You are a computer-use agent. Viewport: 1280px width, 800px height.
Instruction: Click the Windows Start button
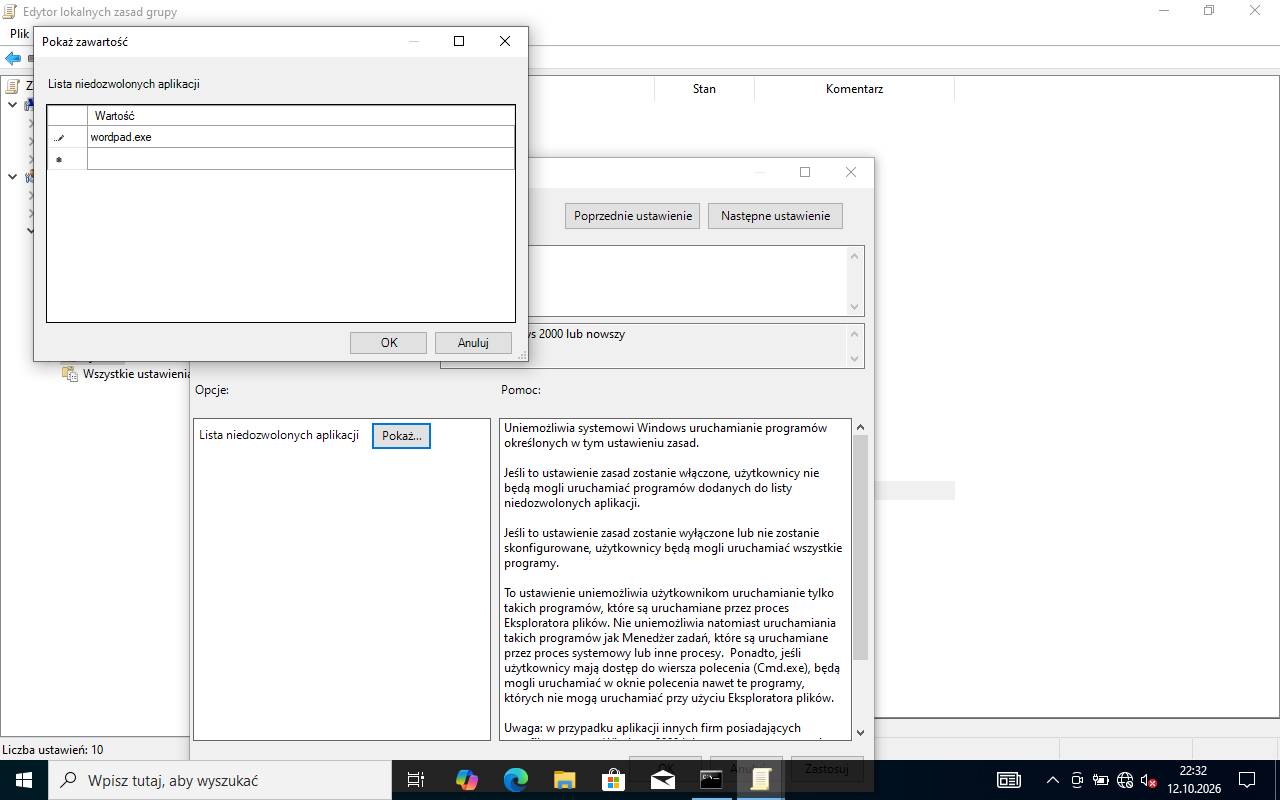point(23,780)
